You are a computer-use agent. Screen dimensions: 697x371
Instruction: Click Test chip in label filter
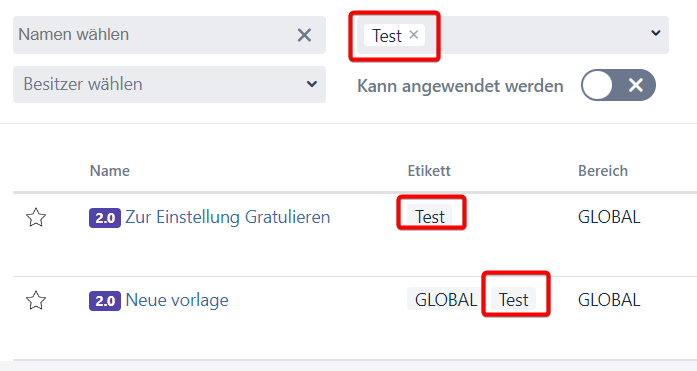tap(387, 36)
